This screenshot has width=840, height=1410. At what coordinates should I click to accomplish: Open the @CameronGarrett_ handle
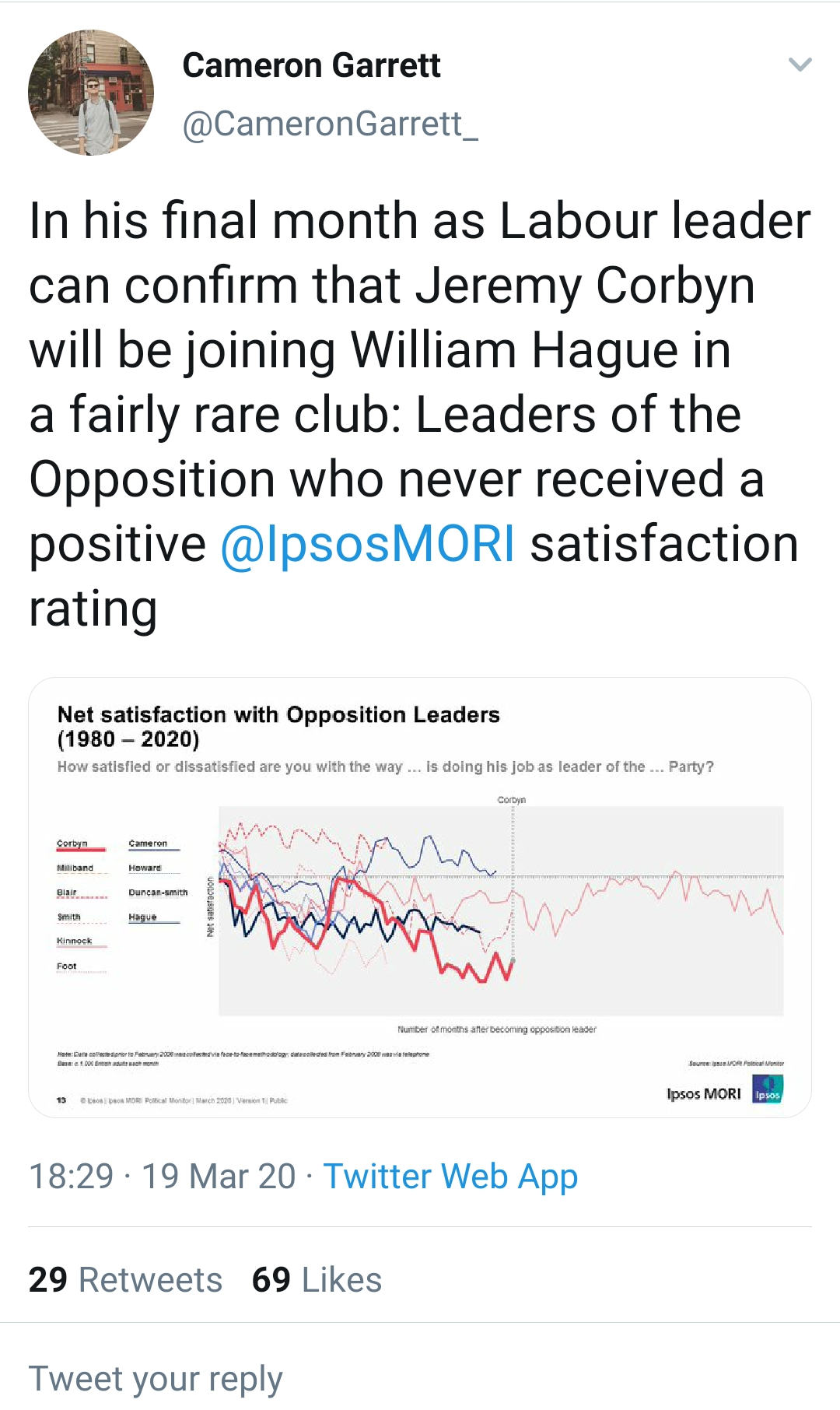pyautogui.click(x=330, y=124)
